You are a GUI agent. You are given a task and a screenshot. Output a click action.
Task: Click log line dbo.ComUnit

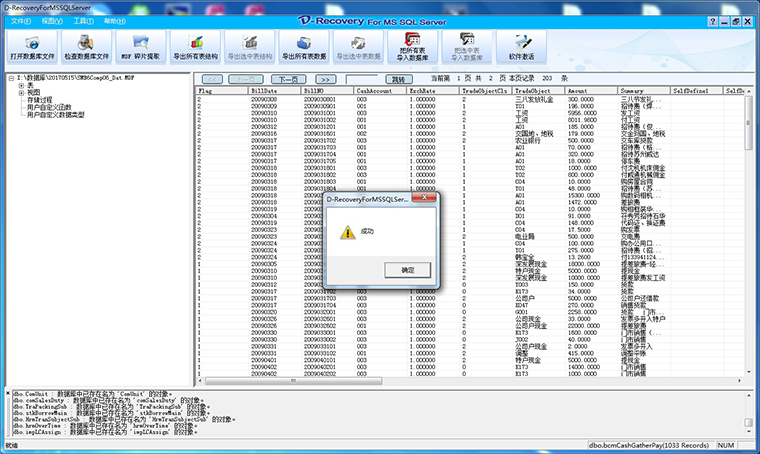click(x=93, y=394)
